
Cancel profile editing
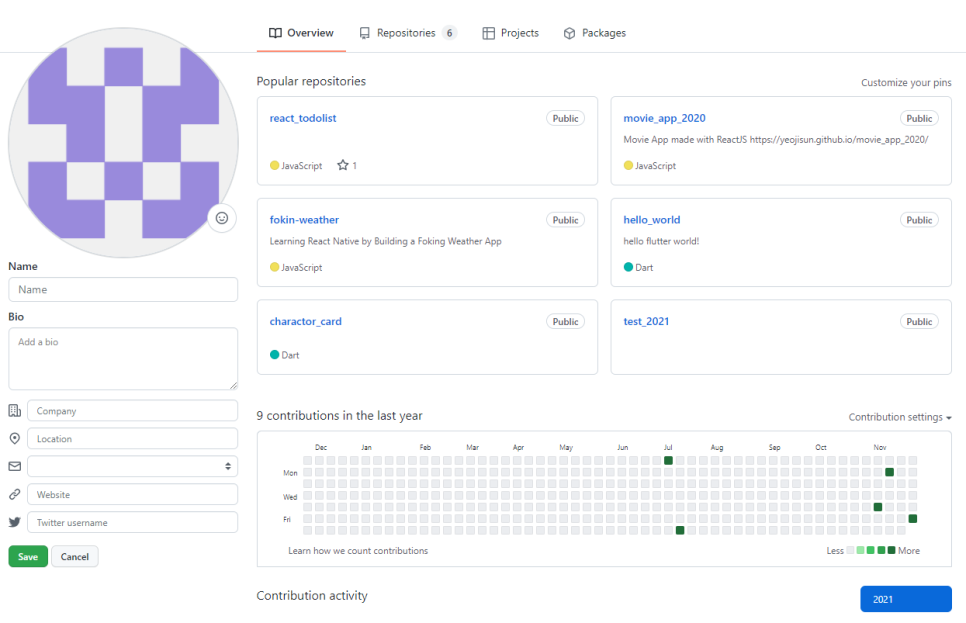point(75,556)
